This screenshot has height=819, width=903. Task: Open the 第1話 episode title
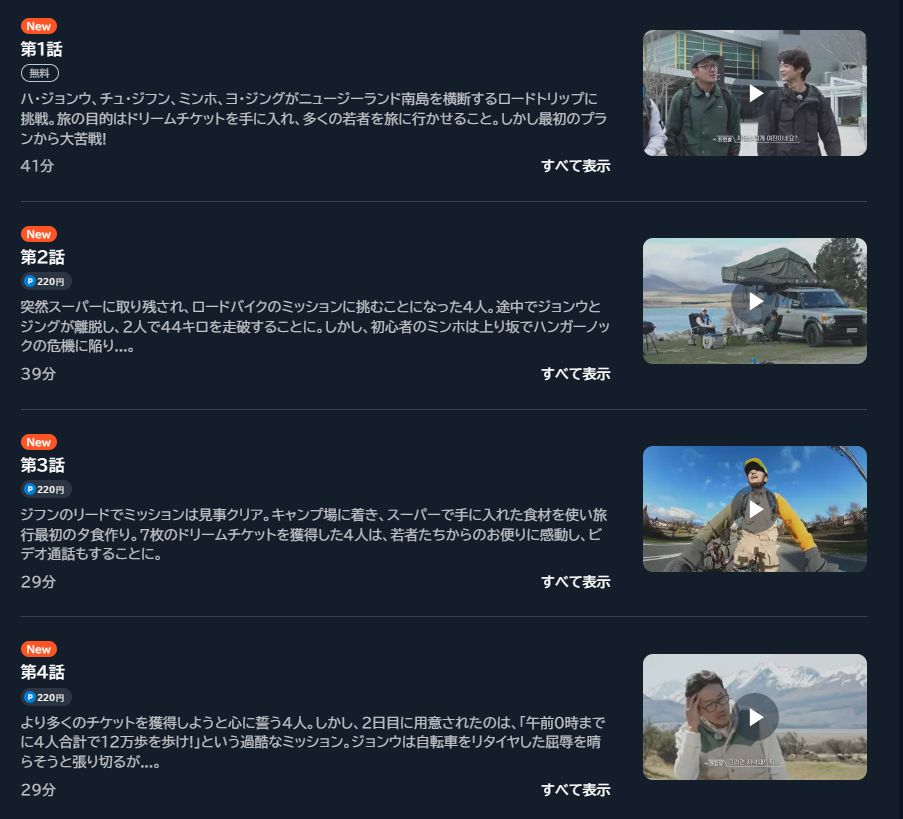coord(41,49)
